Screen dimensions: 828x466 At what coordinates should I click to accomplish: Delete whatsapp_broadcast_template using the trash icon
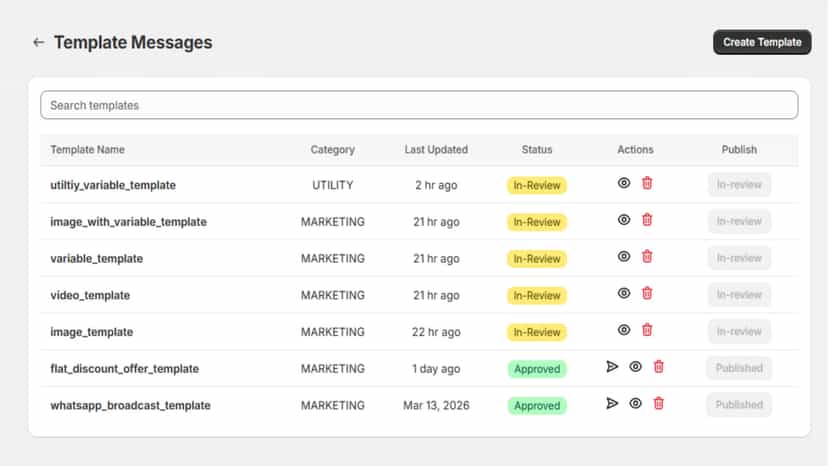click(x=658, y=404)
